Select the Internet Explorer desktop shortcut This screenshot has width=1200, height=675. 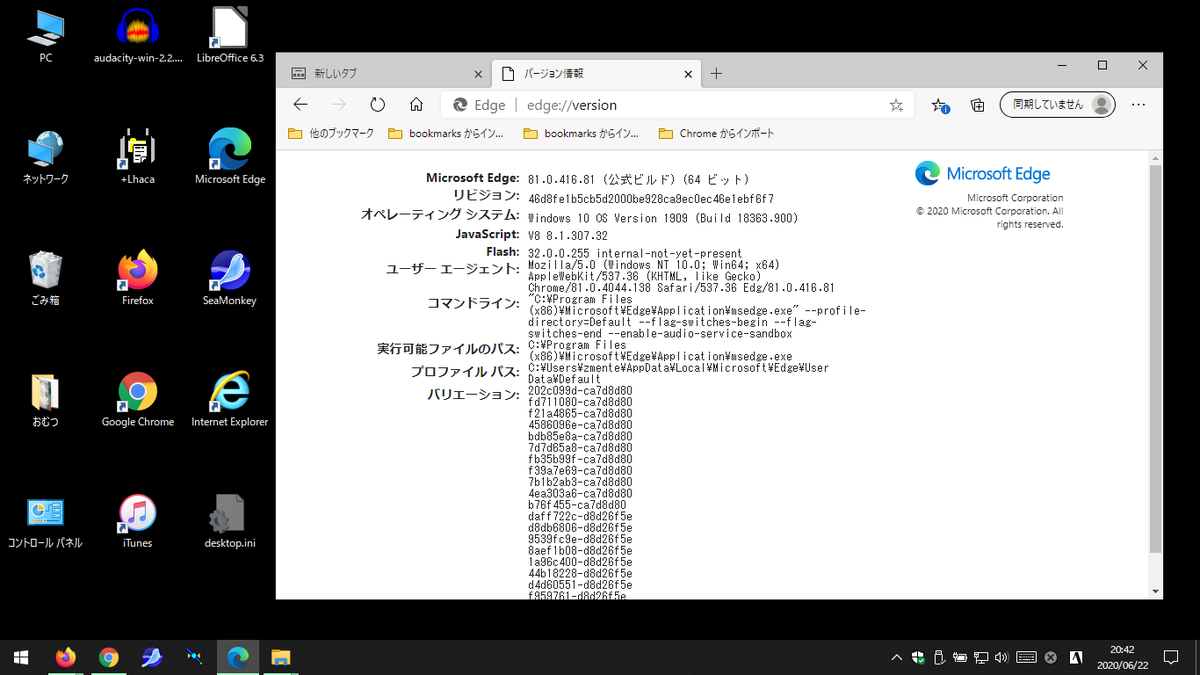(230, 400)
